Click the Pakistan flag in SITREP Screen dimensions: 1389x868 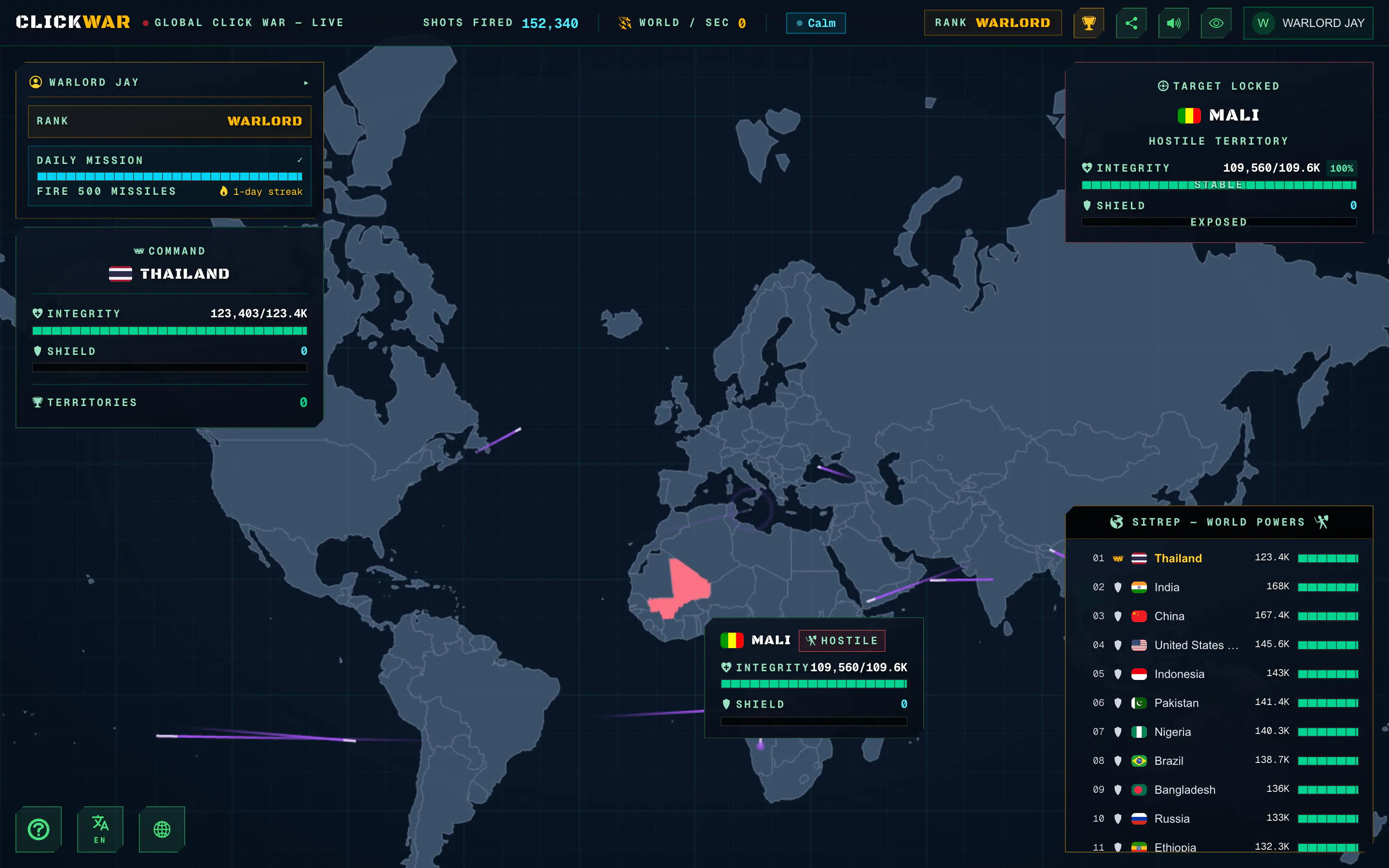1139,703
